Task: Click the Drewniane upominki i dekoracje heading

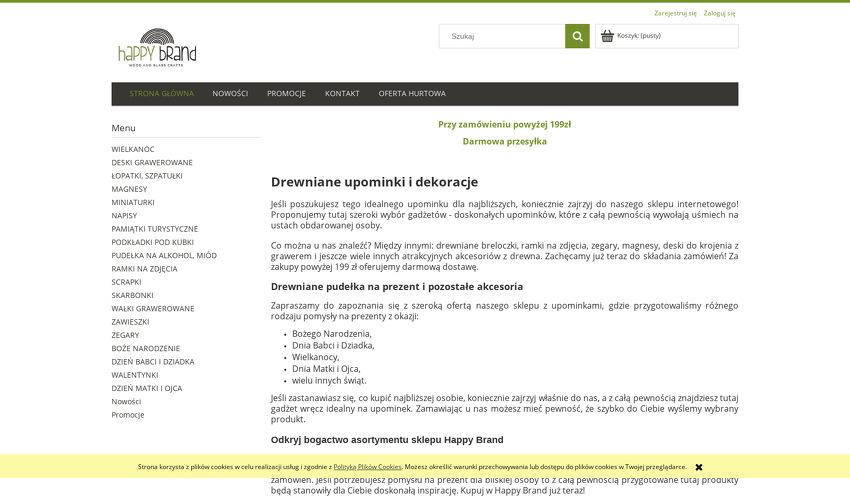Action: coord(375,182)
